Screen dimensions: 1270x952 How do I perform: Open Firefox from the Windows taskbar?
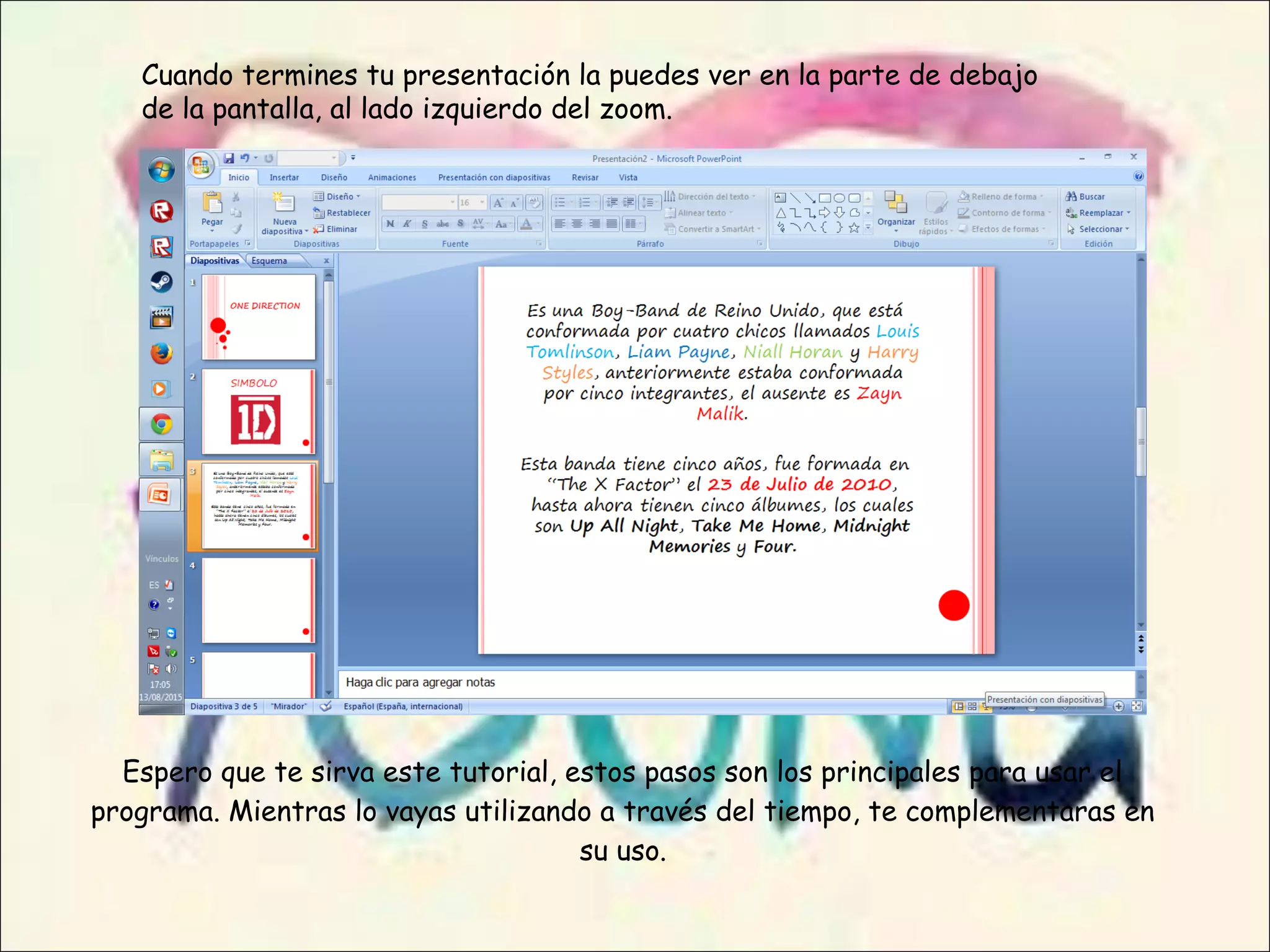tap(161, 354)
